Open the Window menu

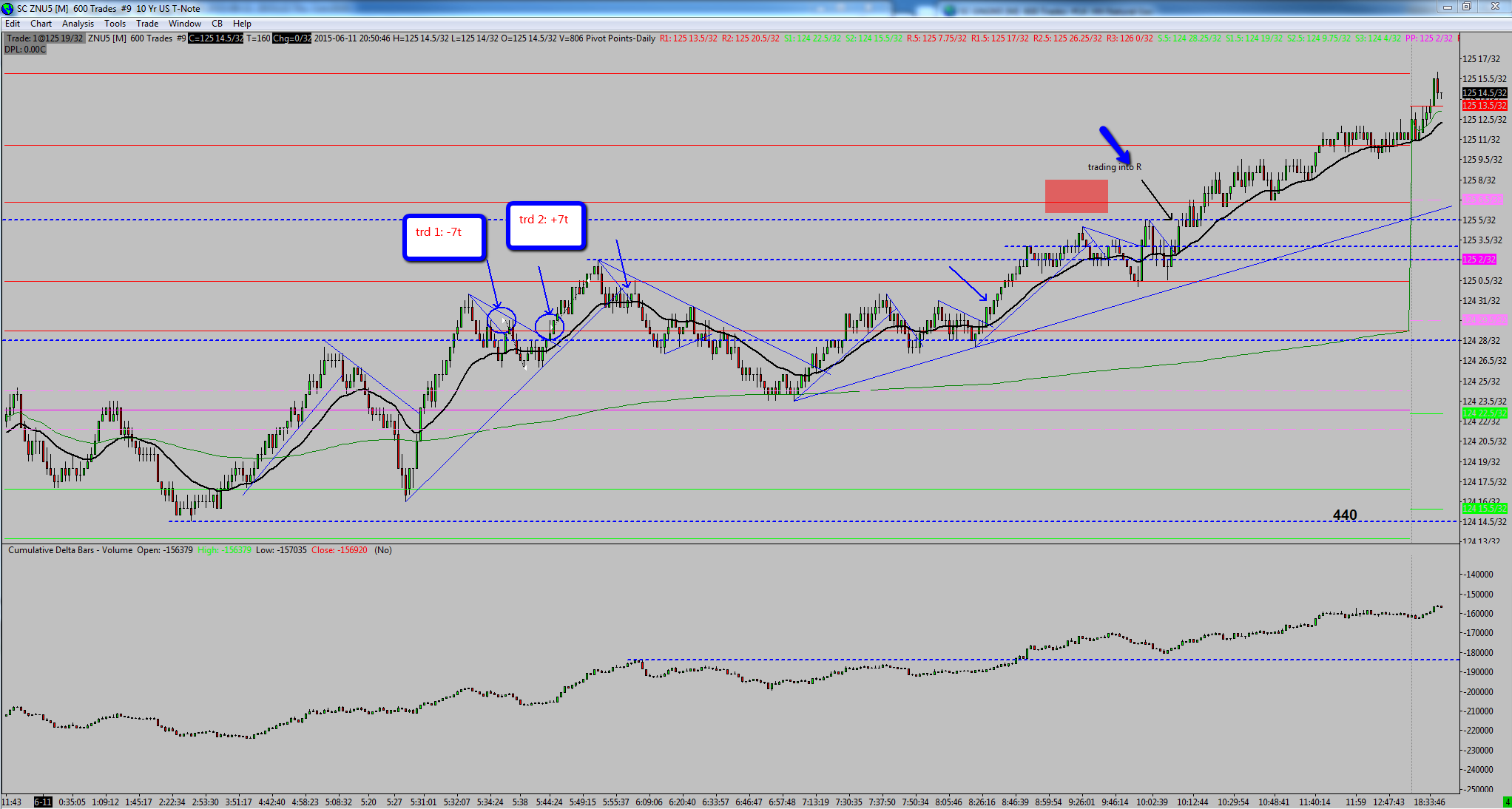pos(185,24)
